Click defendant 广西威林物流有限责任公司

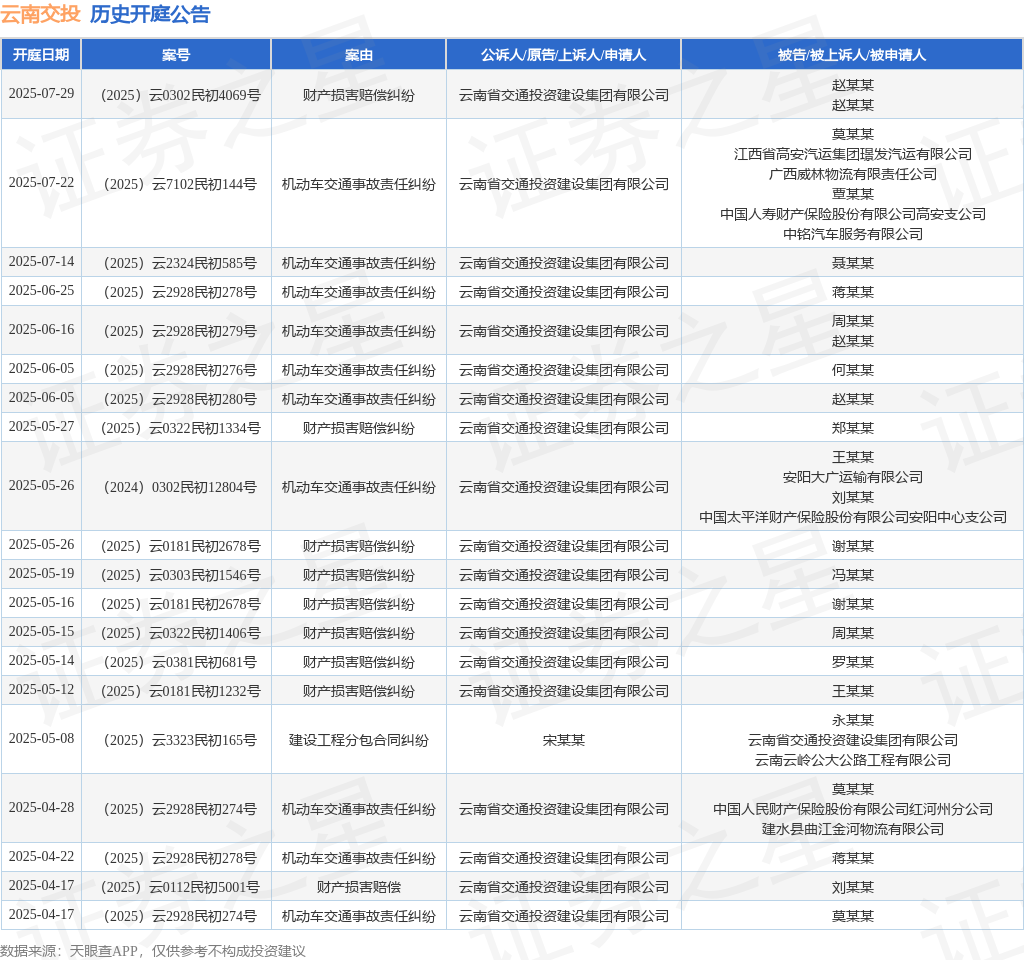(852, 174)
